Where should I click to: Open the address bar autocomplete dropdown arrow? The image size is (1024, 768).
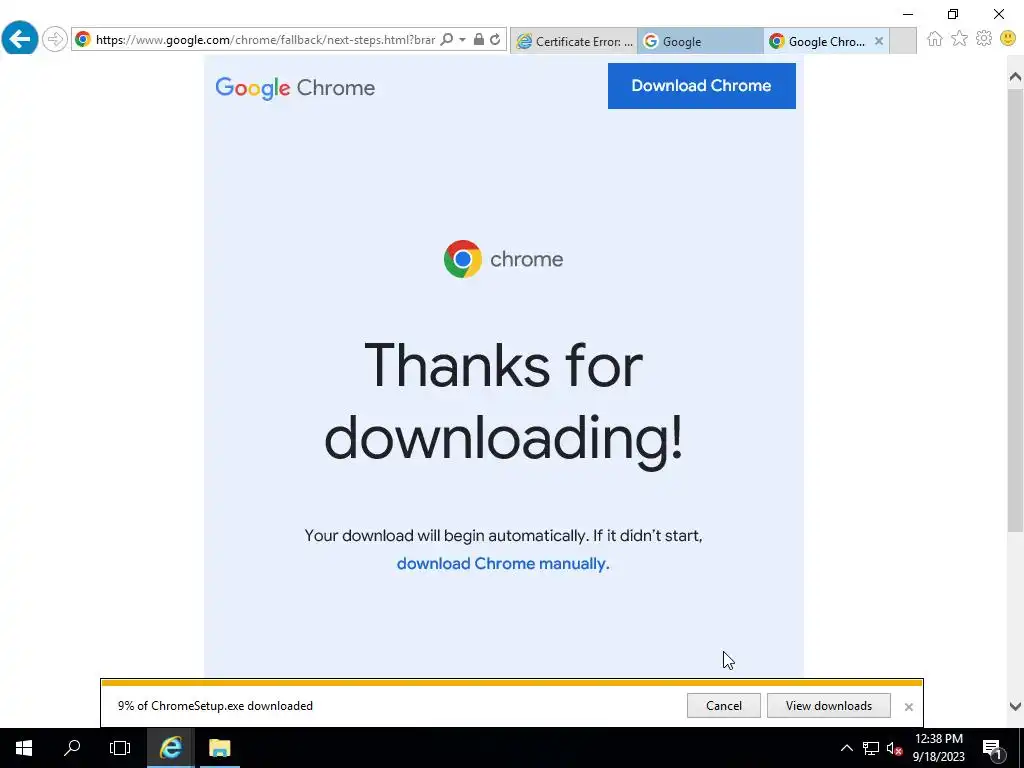click(462, 39)
